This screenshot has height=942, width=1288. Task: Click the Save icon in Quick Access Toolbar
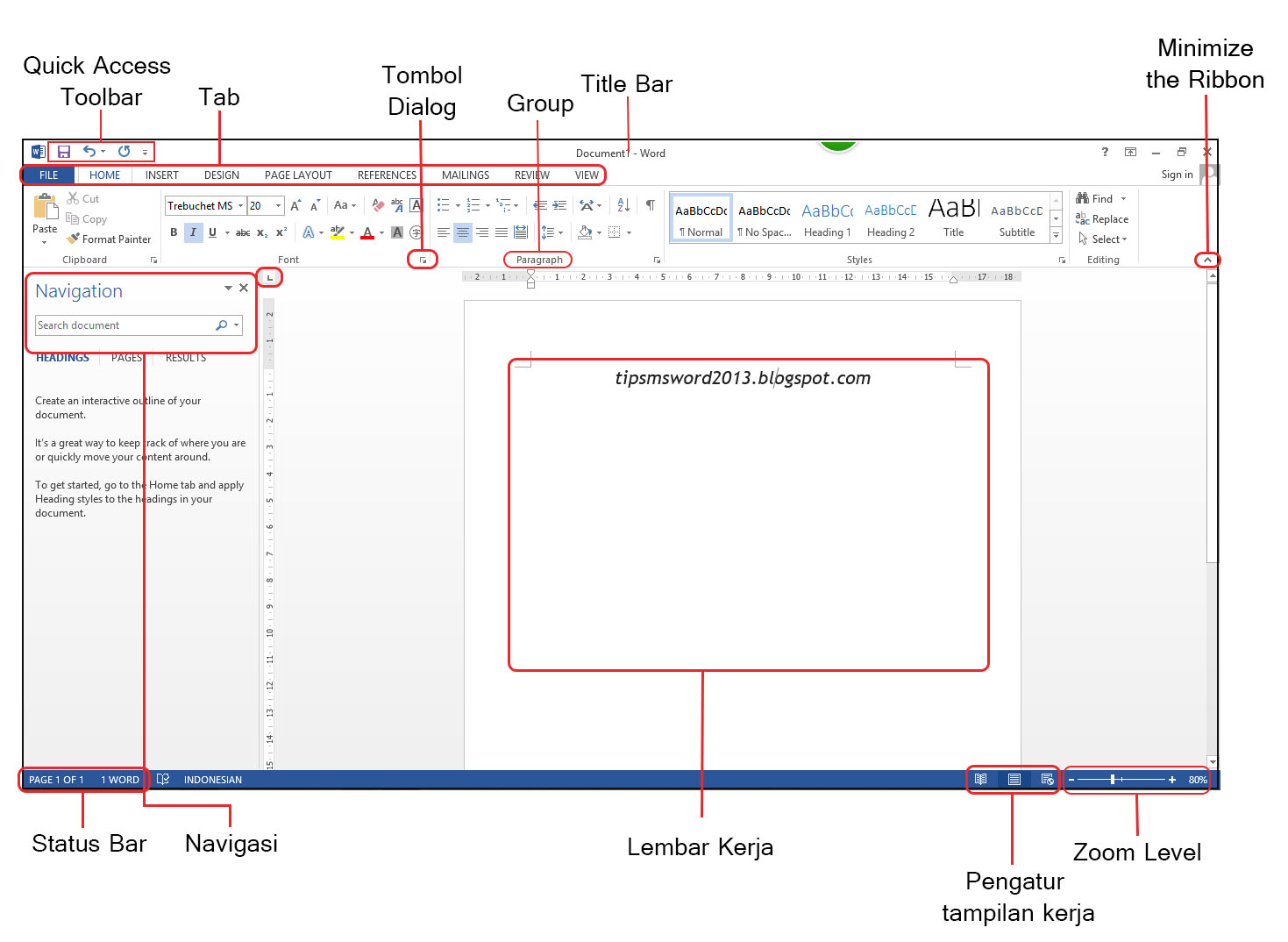(63, 152)
